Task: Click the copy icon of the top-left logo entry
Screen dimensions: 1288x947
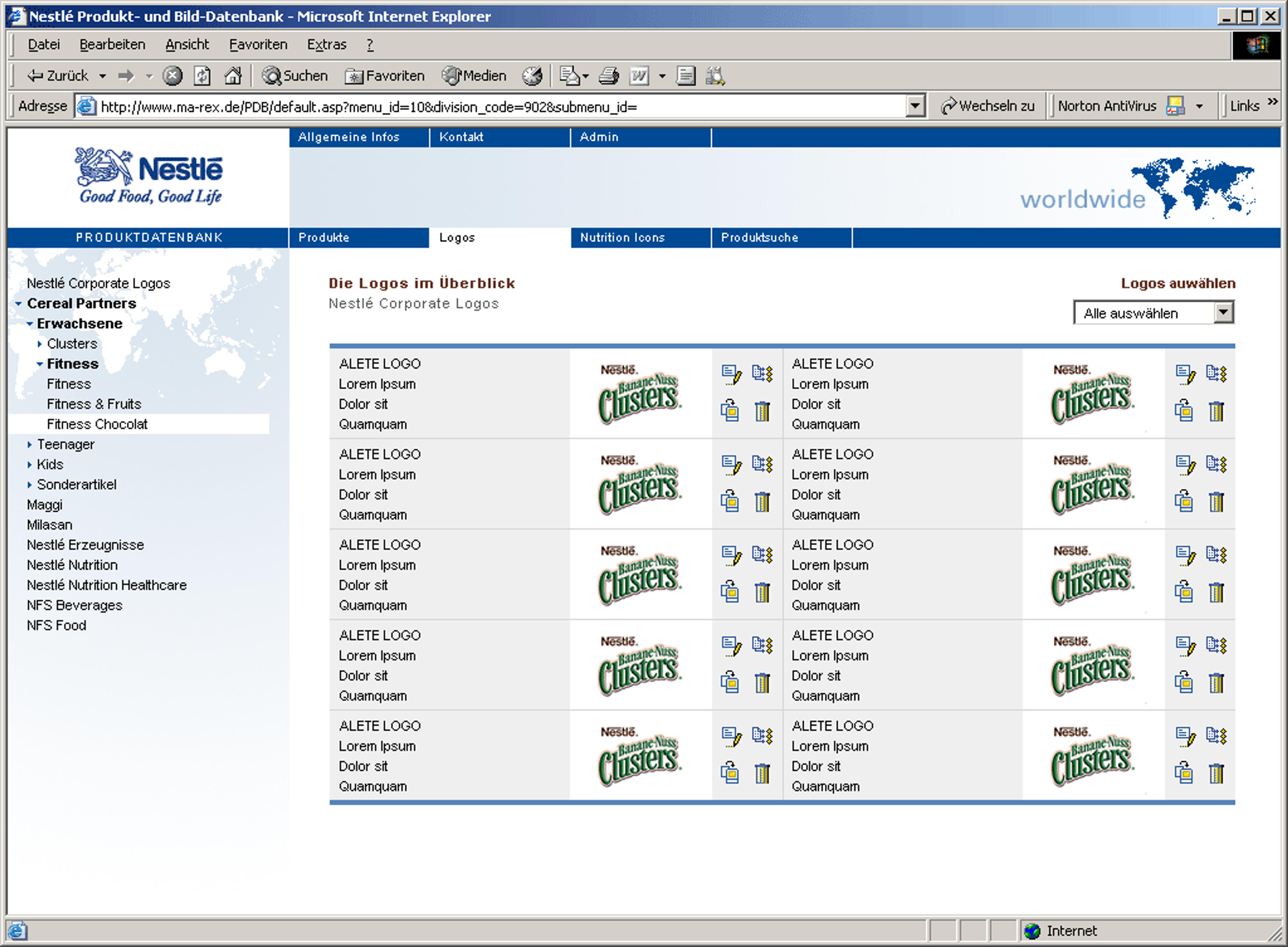Action: [x=730, y=410]
